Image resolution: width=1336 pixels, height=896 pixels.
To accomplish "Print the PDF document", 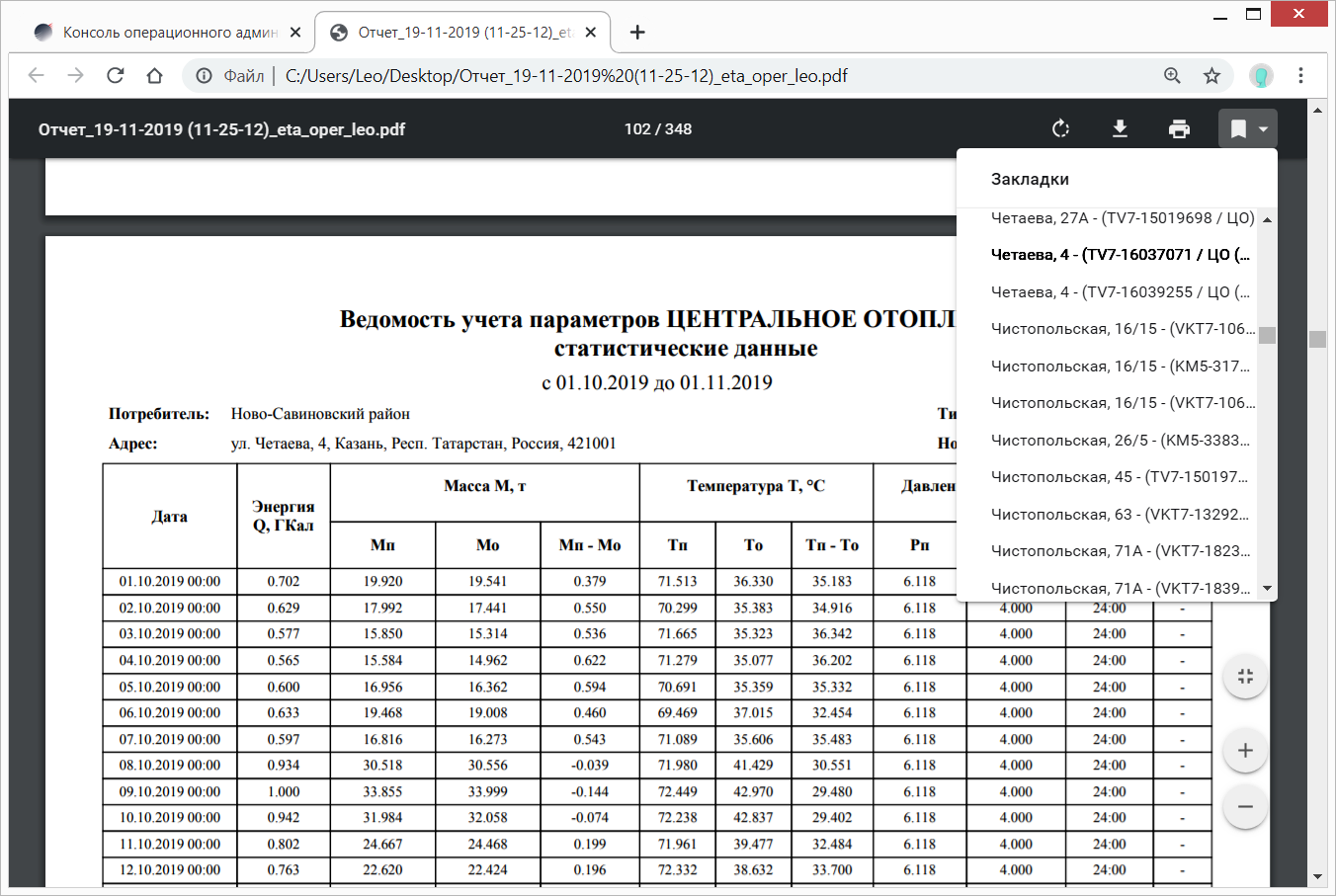I will 1179,129.
